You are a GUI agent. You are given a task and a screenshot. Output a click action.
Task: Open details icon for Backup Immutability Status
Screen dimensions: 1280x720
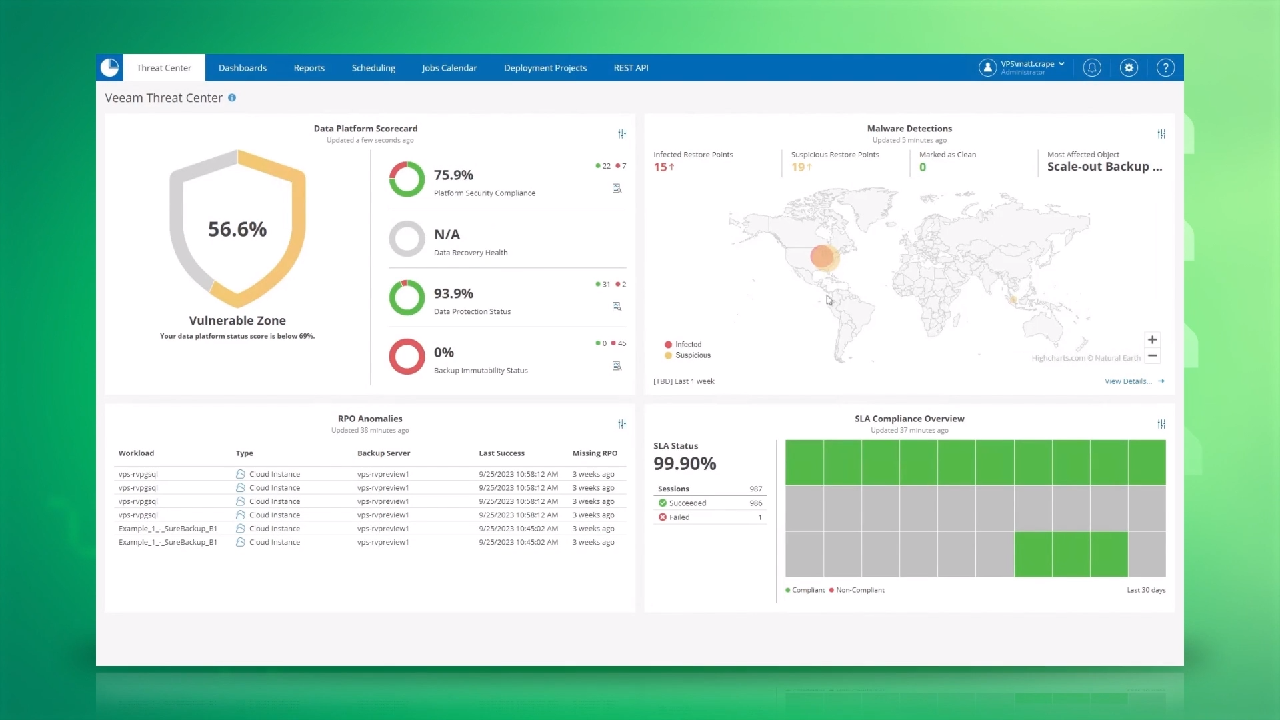[617, 366]
